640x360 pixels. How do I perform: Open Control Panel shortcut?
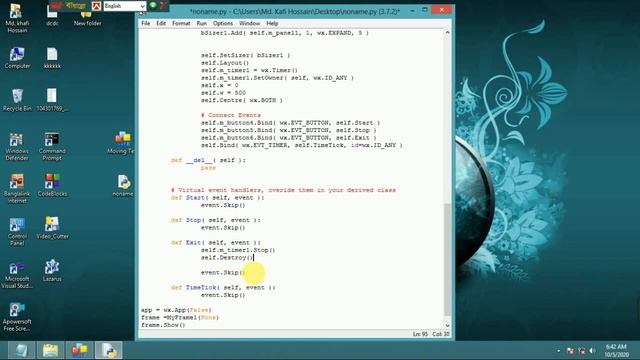pyautogui.click(x=17, y=231)
